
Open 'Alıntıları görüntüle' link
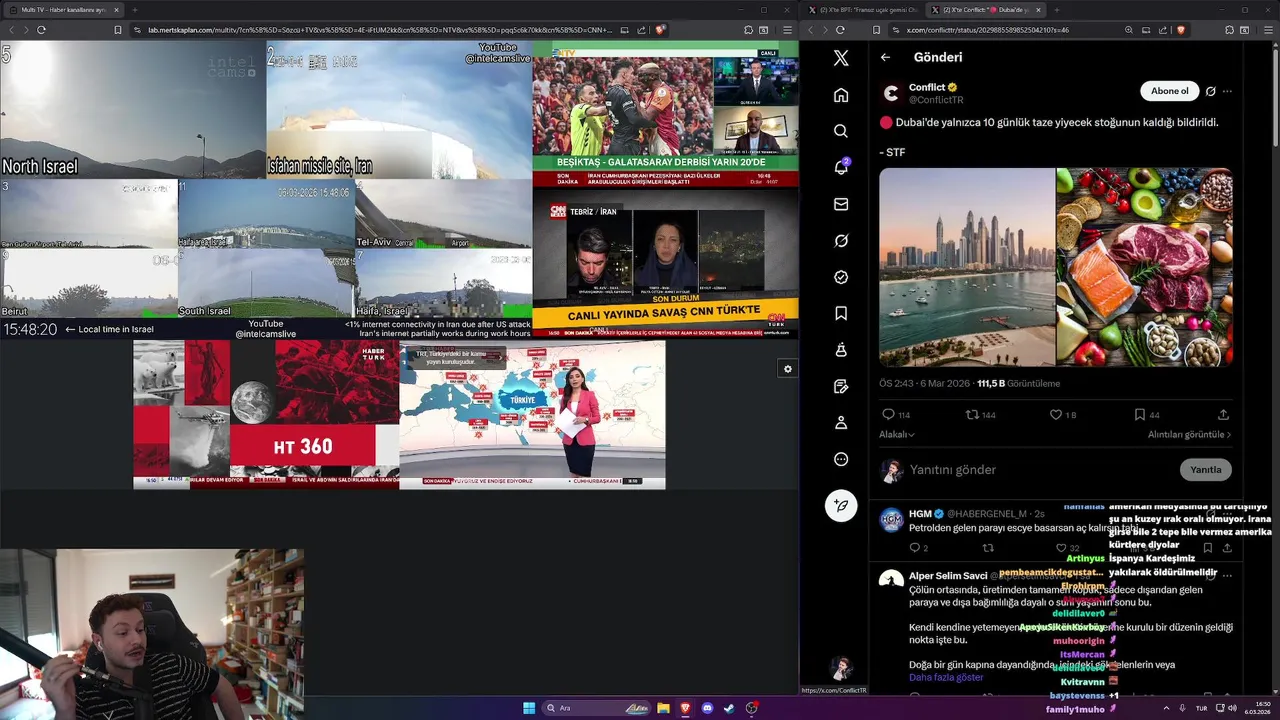1189,434
